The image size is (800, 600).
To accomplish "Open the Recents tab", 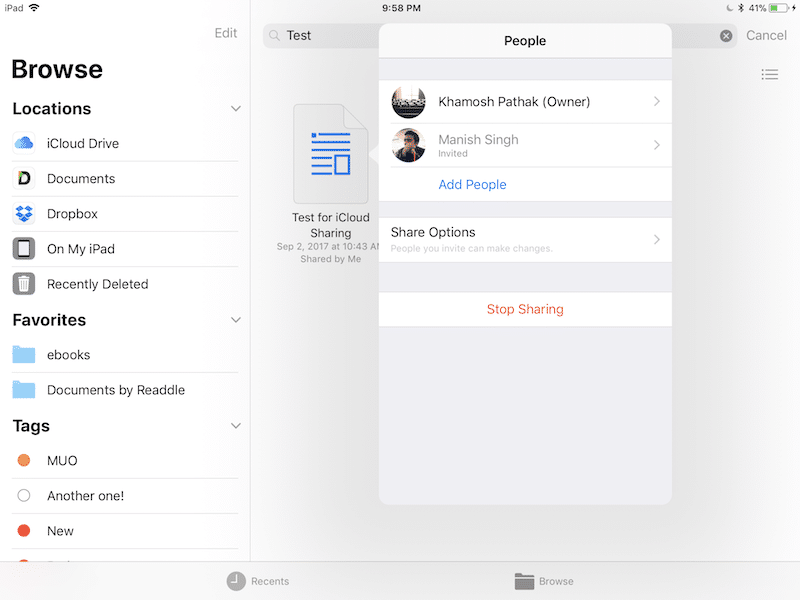I will click(x=258, y=581).
